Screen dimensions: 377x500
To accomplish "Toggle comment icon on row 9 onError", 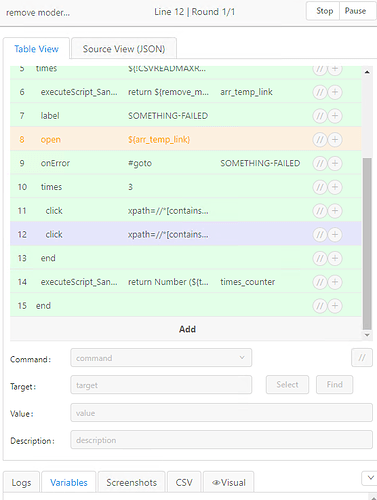I will pyautogui.click(x=320, y=163).
